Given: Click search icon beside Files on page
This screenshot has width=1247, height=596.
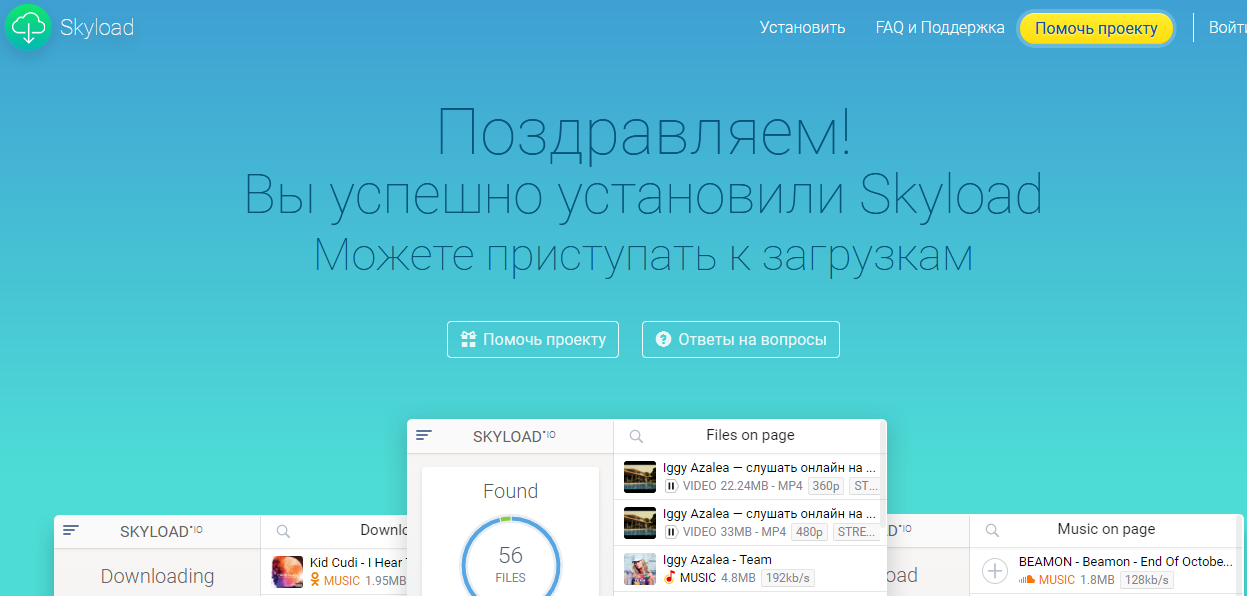Looking at the screenshot, I should [x=636, y=436].
